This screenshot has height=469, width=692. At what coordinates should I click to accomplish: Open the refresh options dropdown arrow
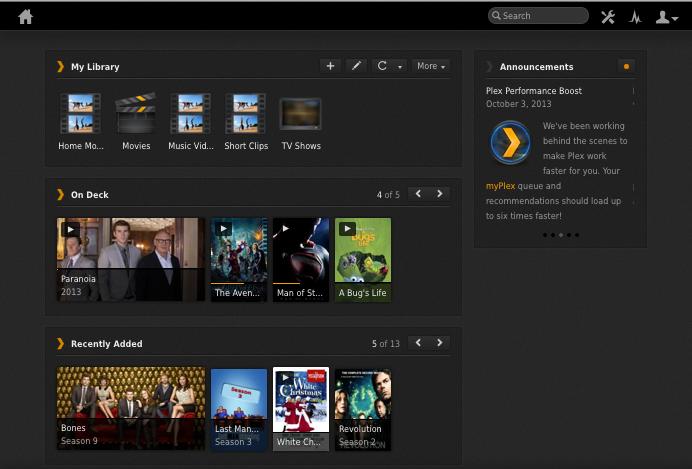[x=400, y=67]
